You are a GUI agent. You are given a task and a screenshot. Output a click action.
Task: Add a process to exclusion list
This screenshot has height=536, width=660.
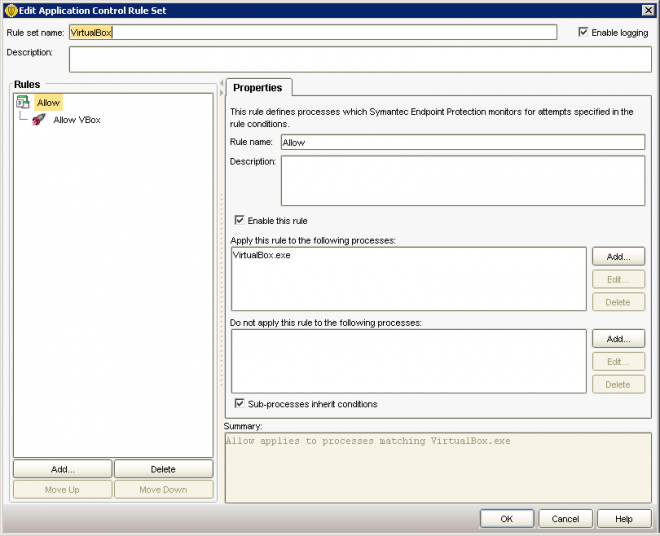[x=618, y=339]
